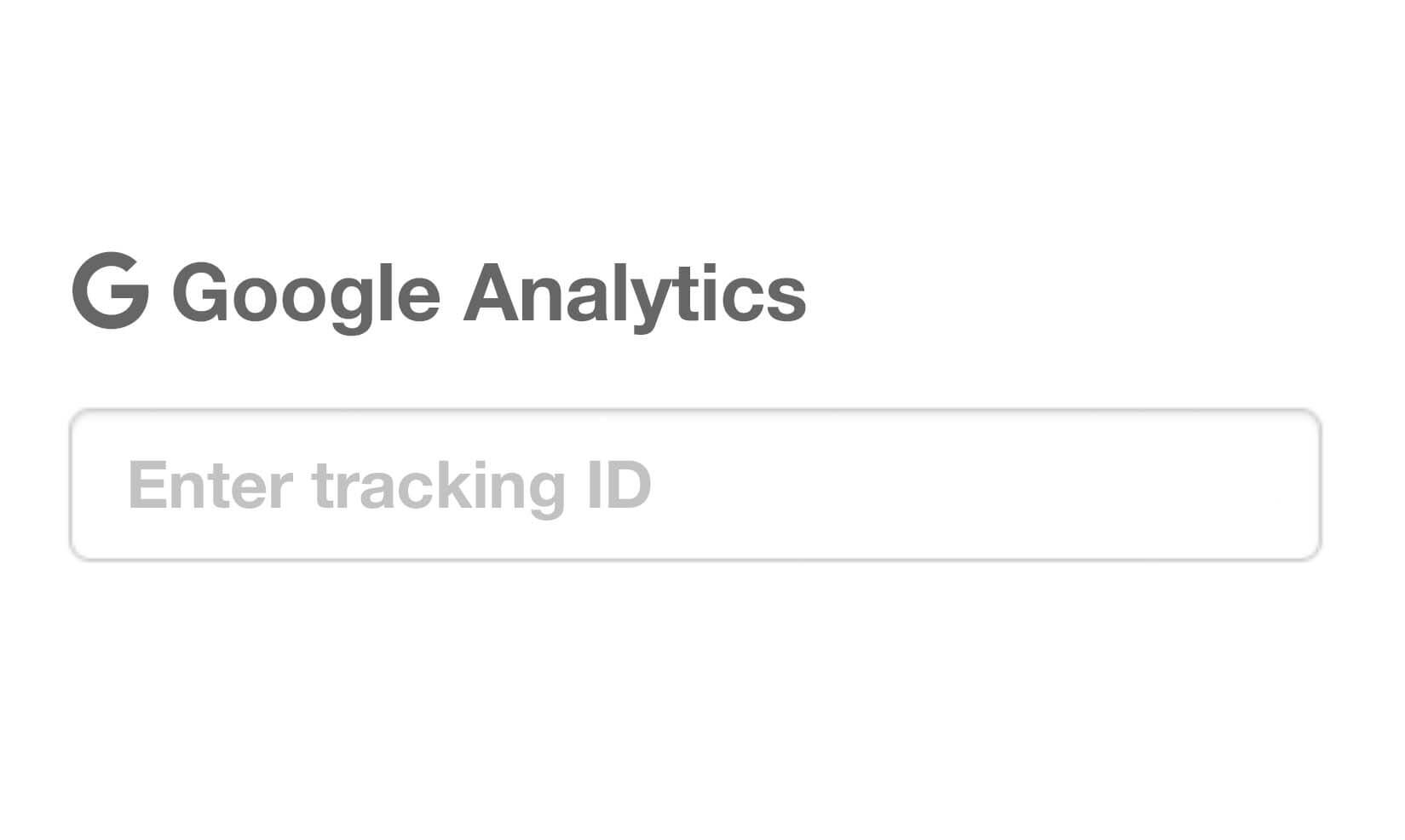Image resolution: width=1405 pixels, height=840 pixels.
Task: Click inside the tracking ID text box
Action: point(695,485)
